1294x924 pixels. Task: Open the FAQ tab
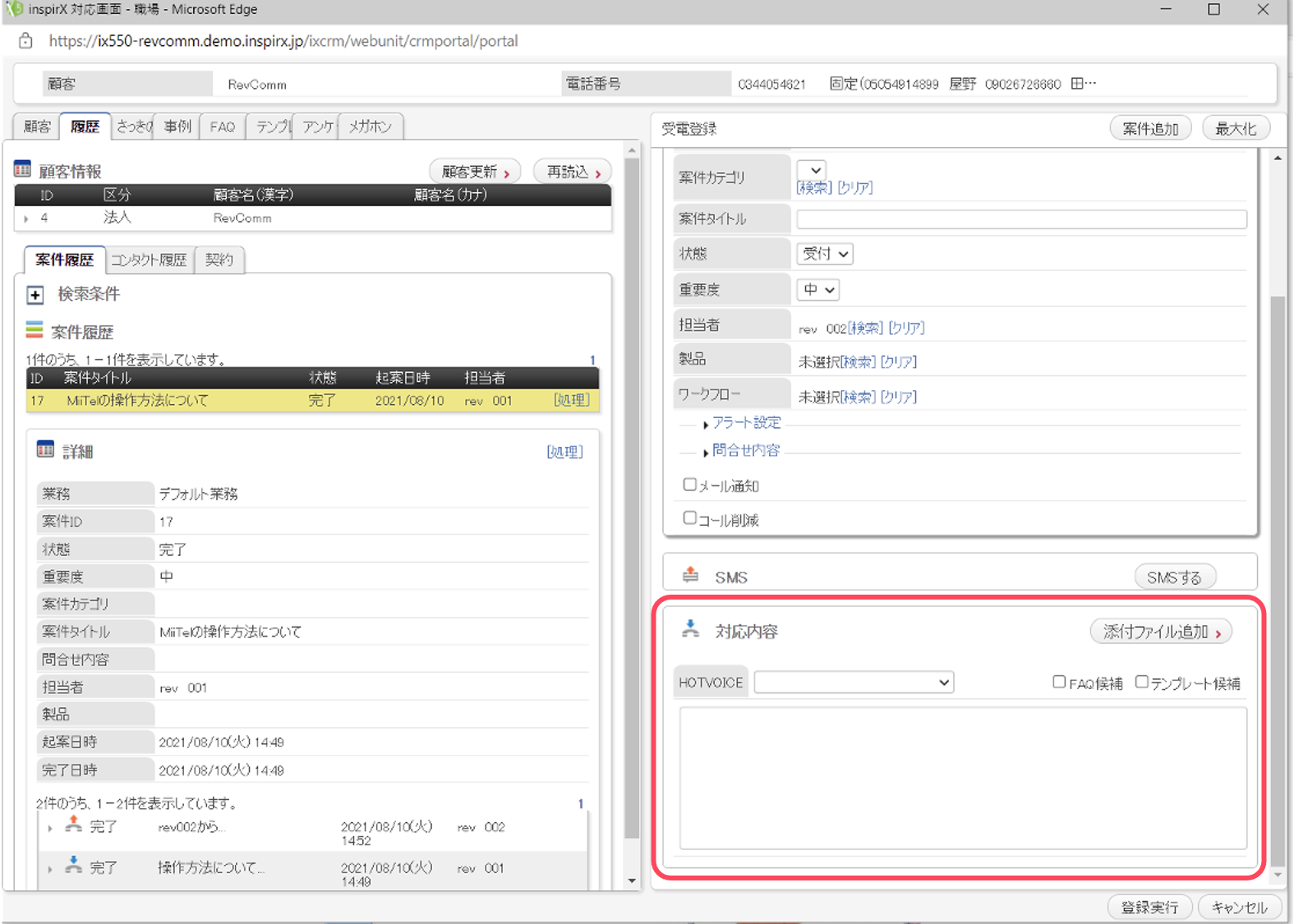[223, 126]
